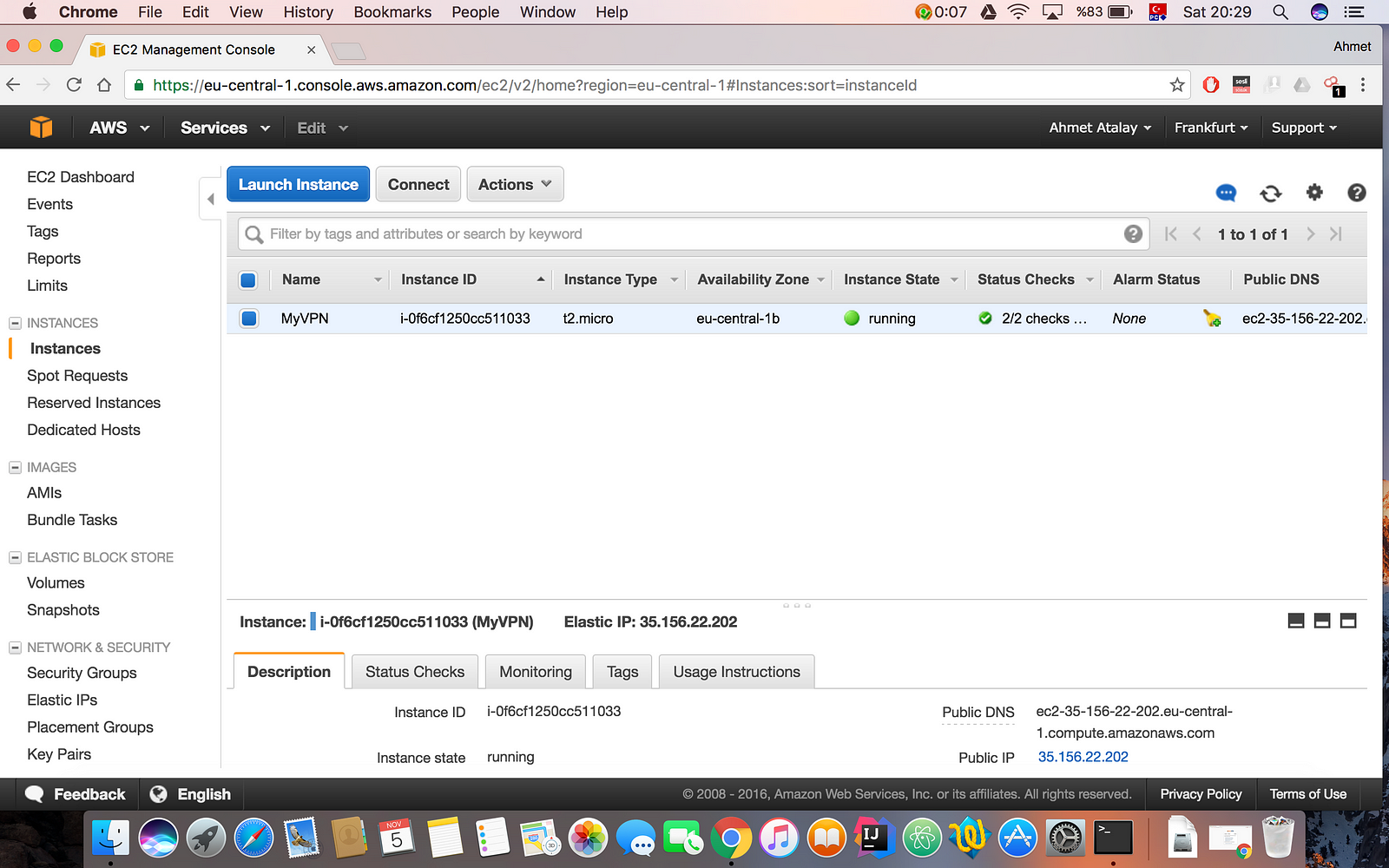Image resolution: width=1389 pixels, height=868 pixels.
Task: Open IntelliJ IDEA from the Dock
Action: point(873,838)
